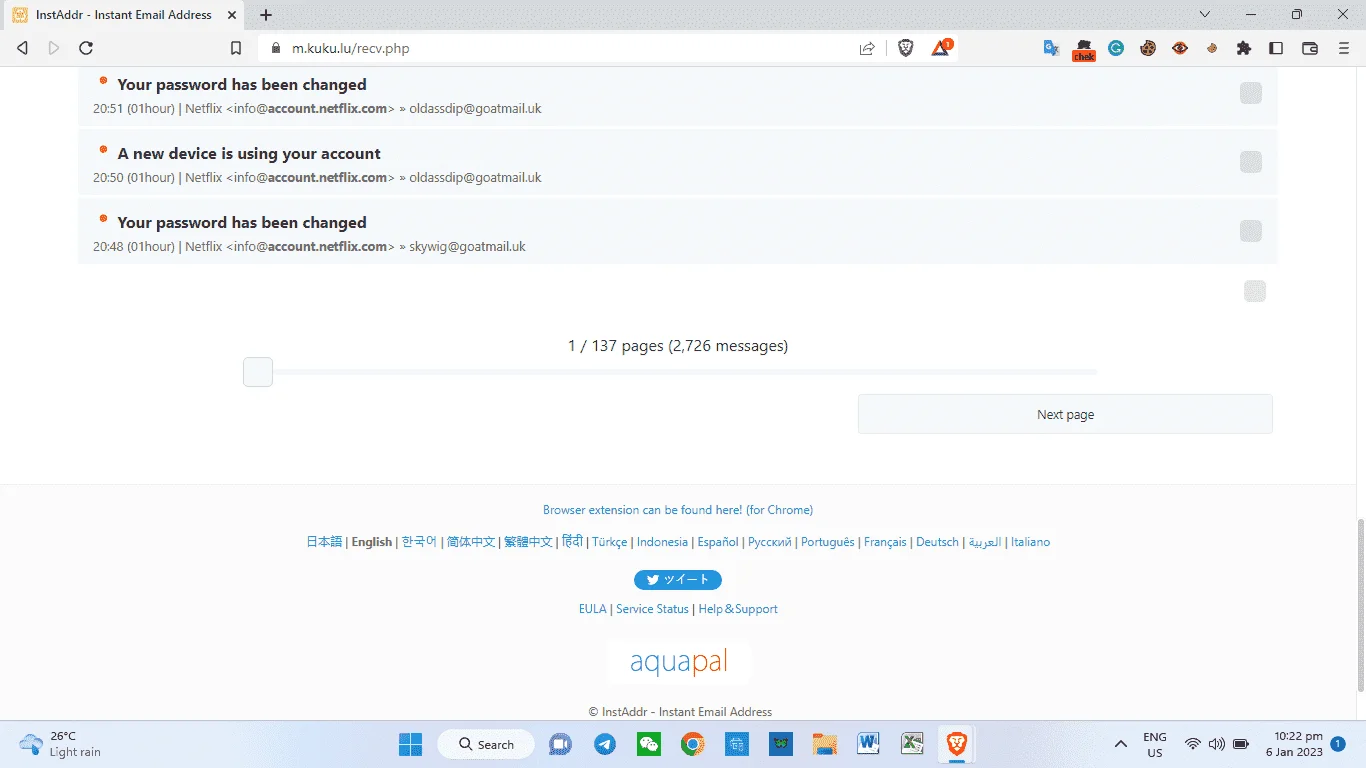The width and height of the screenshot is (1366, 768).
Task: Open Windows Start menu
Action: click(410, 744)
